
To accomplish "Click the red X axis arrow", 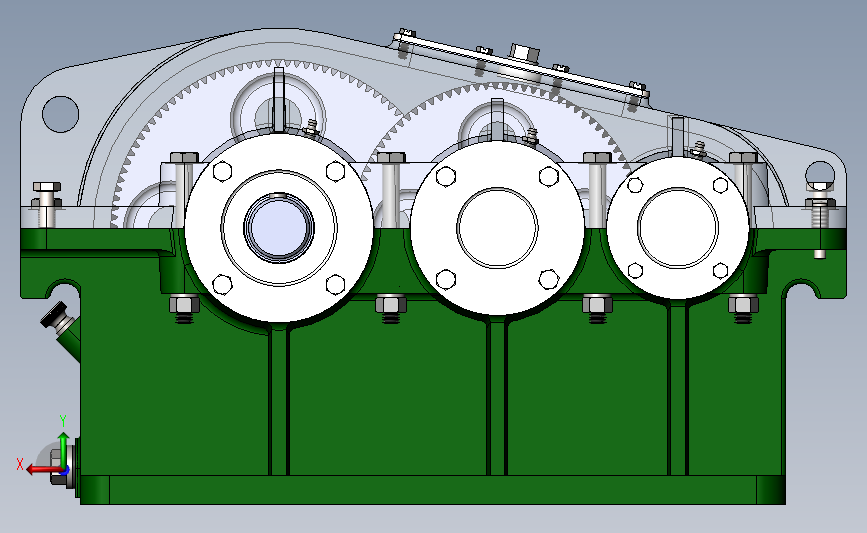I will point(43,470).
